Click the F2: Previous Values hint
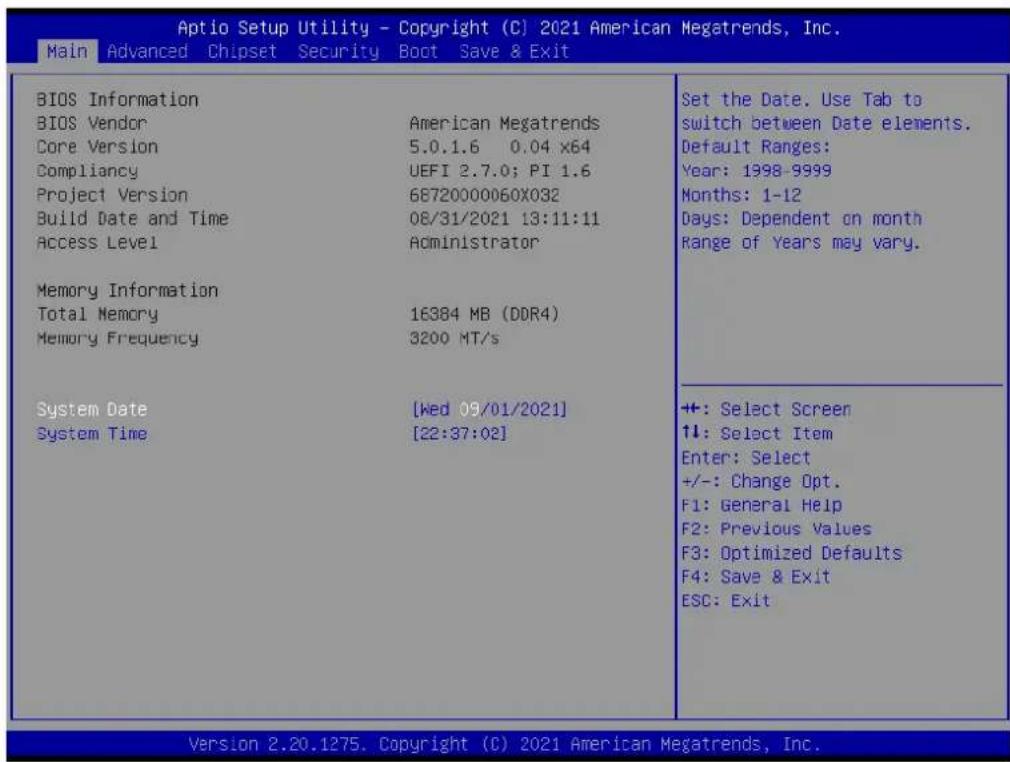This screenshot has width=1010, height=762. 776,529
